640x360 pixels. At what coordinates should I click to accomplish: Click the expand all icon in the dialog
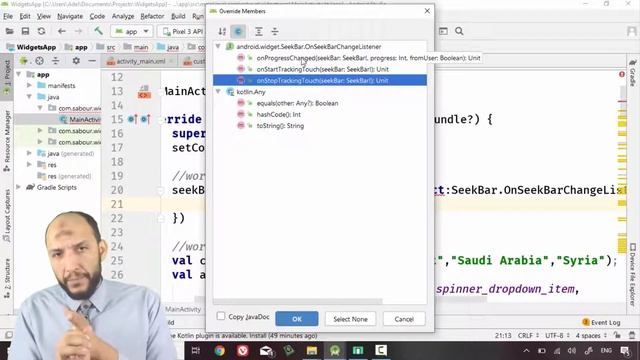[x=258, y=31]
